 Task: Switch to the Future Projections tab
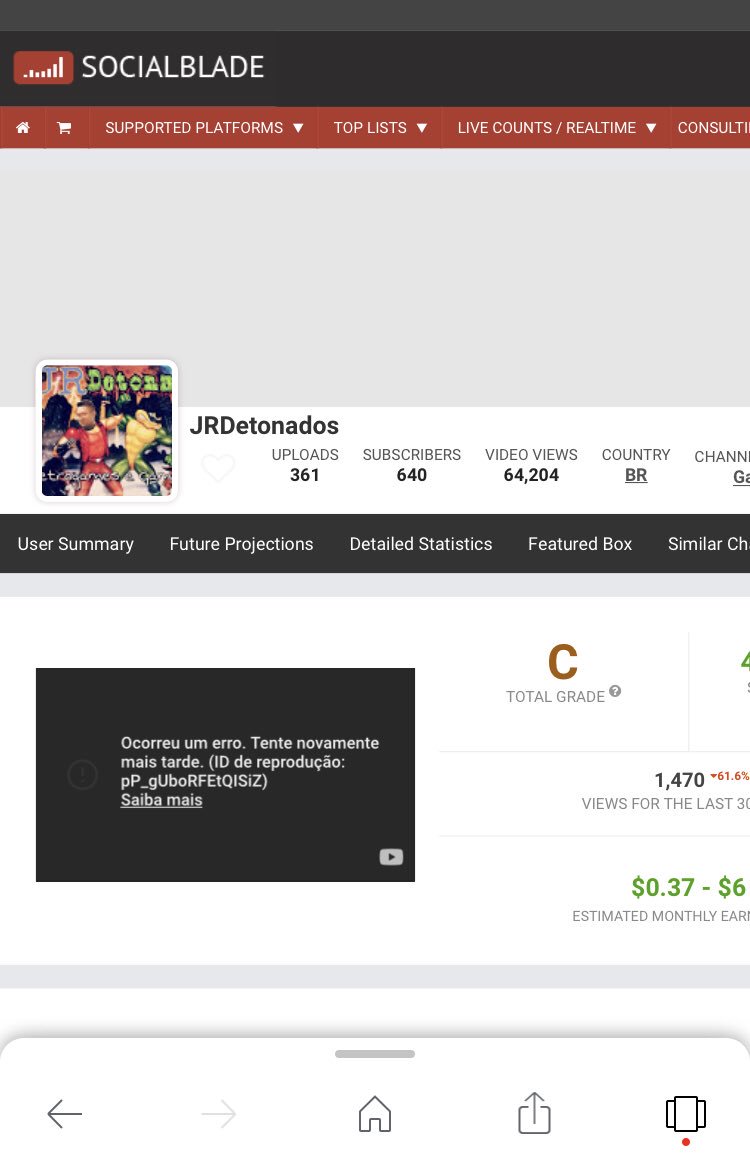pyautogui.click(x=241, y=544)
